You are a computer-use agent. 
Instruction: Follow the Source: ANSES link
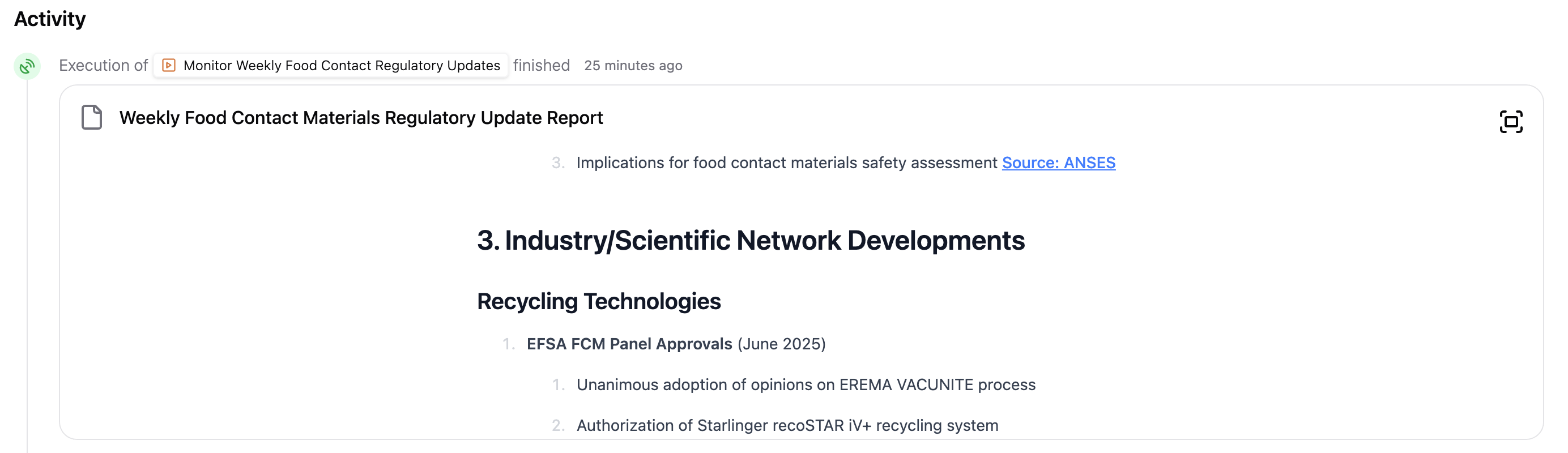[1059, 163]
